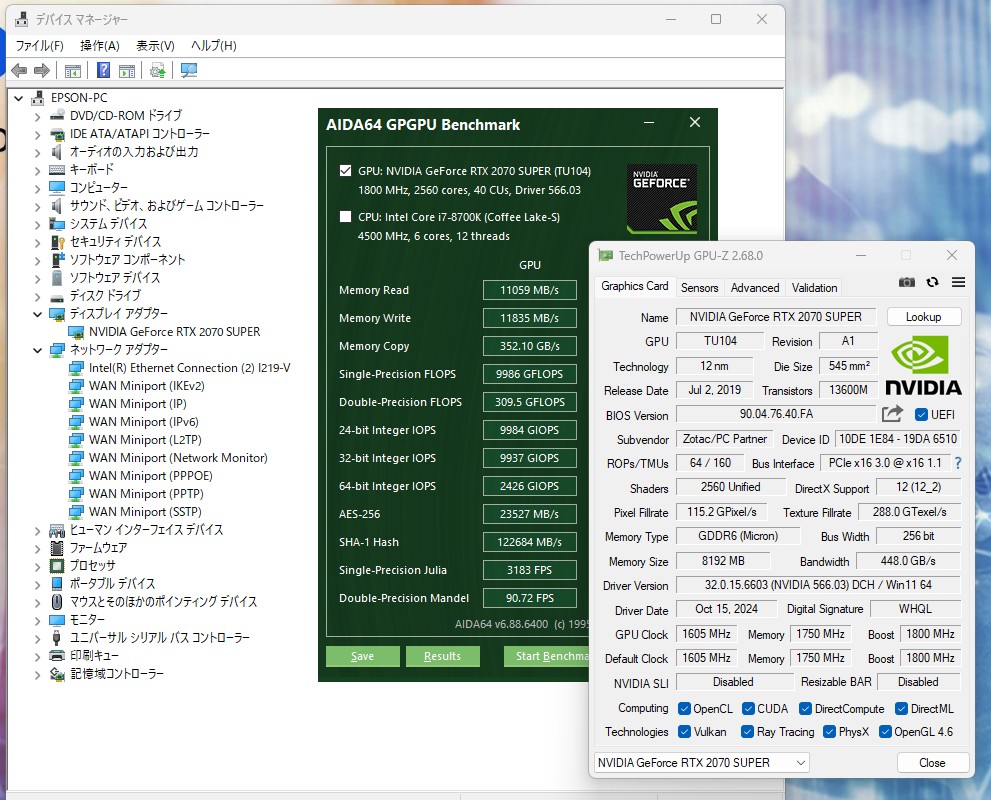Click the ファームウェア firmware icon
This screenshot has height=800, width=991.
pos(57,548)
